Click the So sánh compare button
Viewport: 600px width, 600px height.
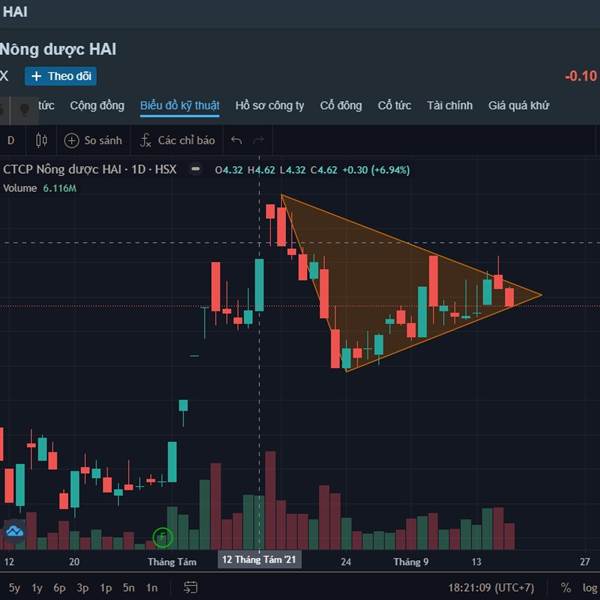[x=93, y=140]
